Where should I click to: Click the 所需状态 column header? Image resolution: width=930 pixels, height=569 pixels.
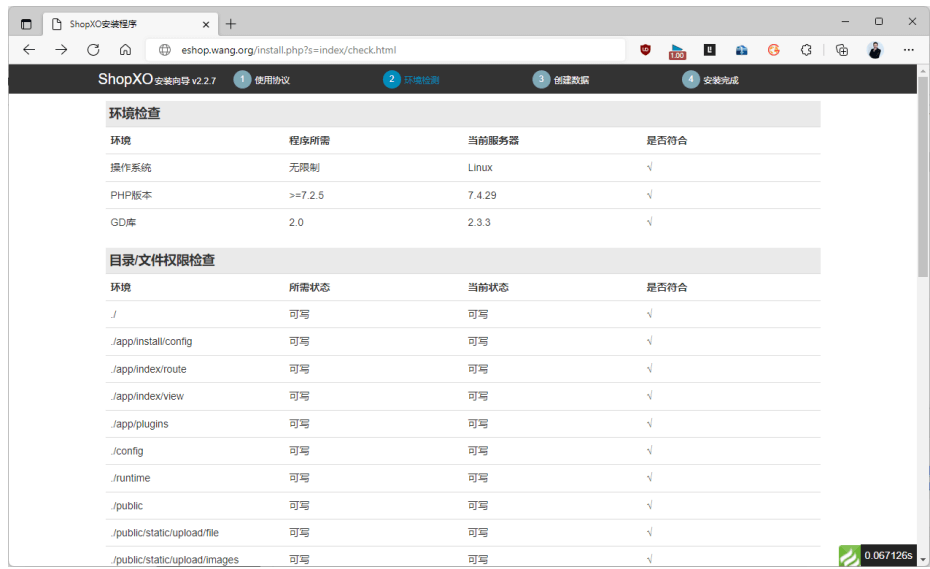click(309, 287)
